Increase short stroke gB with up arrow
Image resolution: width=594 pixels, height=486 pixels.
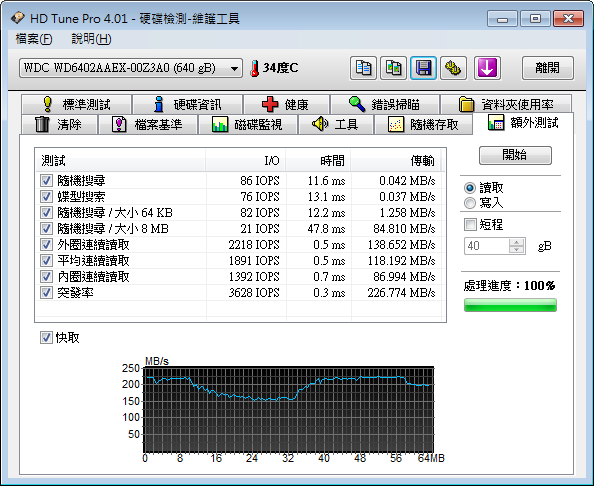pos(516,242)
